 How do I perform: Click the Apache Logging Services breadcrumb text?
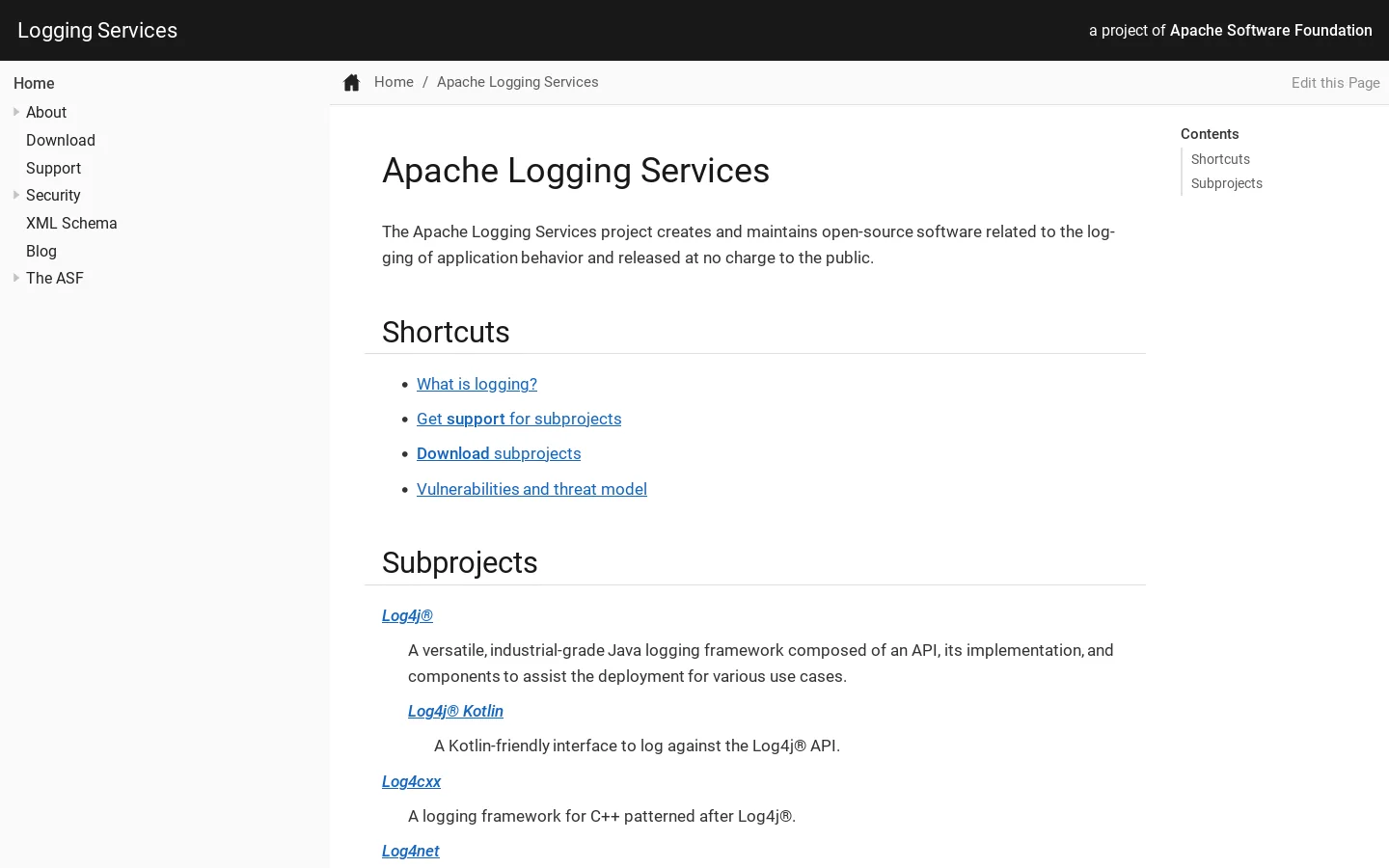pos(517,82)
